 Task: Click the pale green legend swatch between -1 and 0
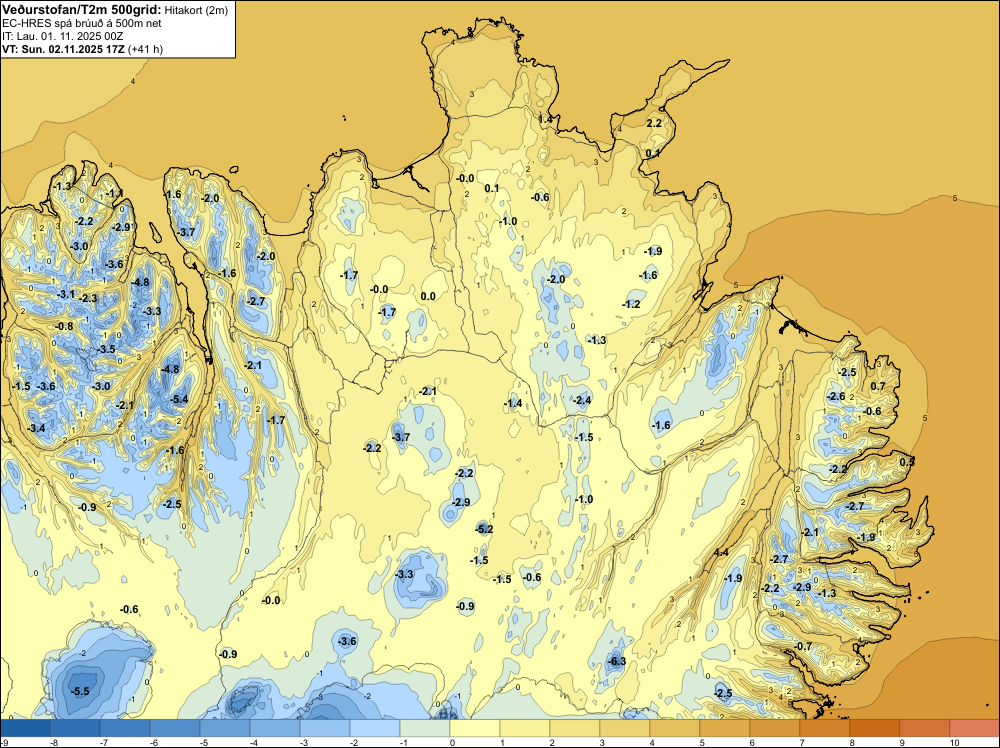pyautogui.click(x=425, y=728)
